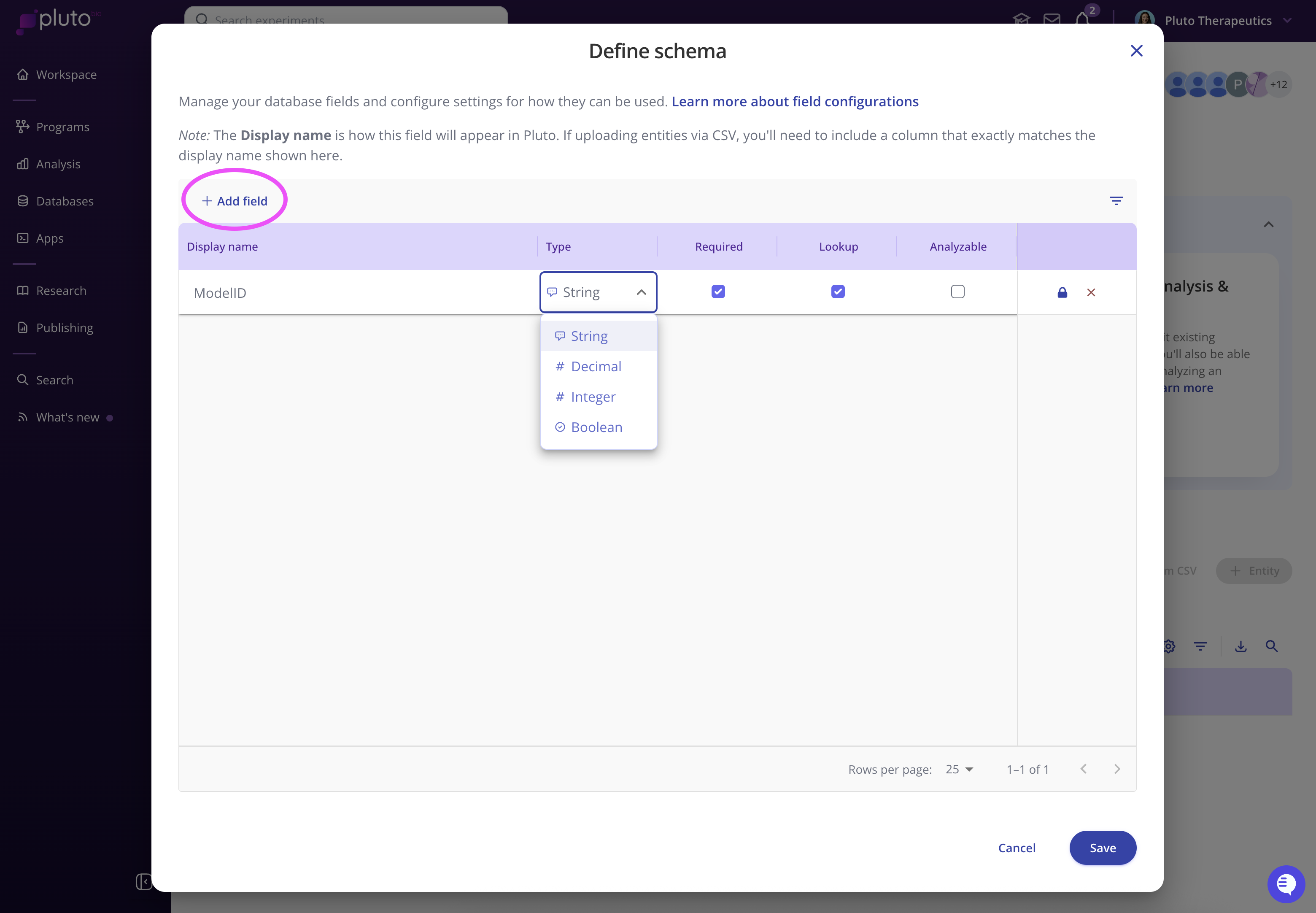
Task: Uncheck Lookup for ModelID
Action: click(x=837, y=292)
